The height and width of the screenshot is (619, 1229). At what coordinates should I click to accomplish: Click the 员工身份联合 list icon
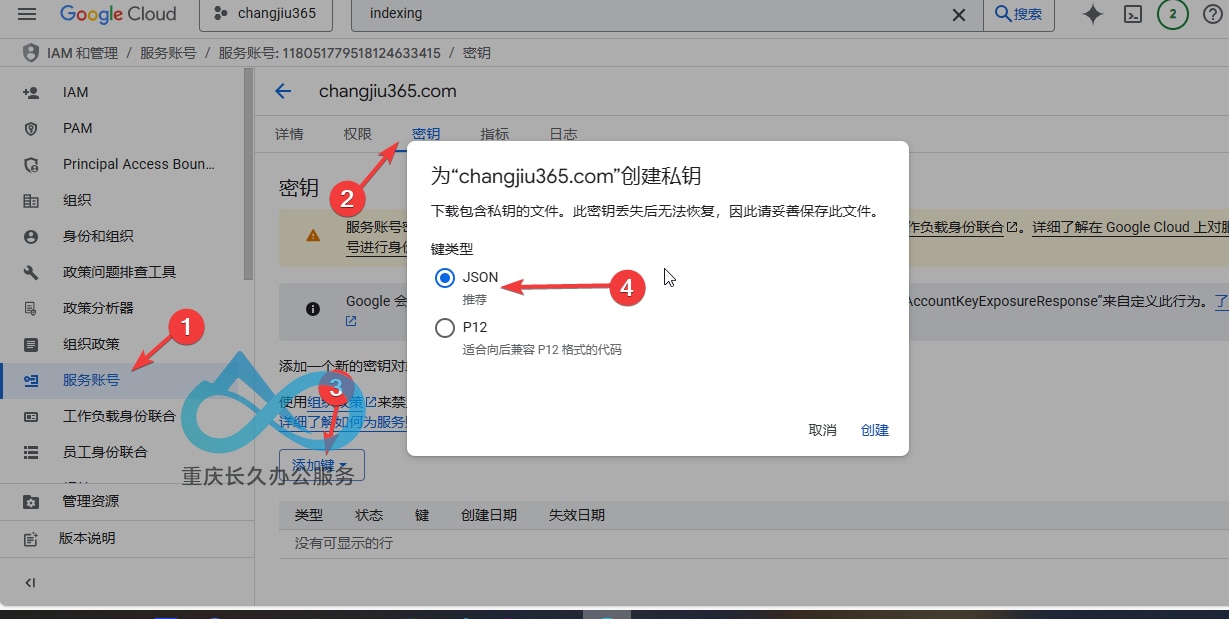[x=31, y=452]
